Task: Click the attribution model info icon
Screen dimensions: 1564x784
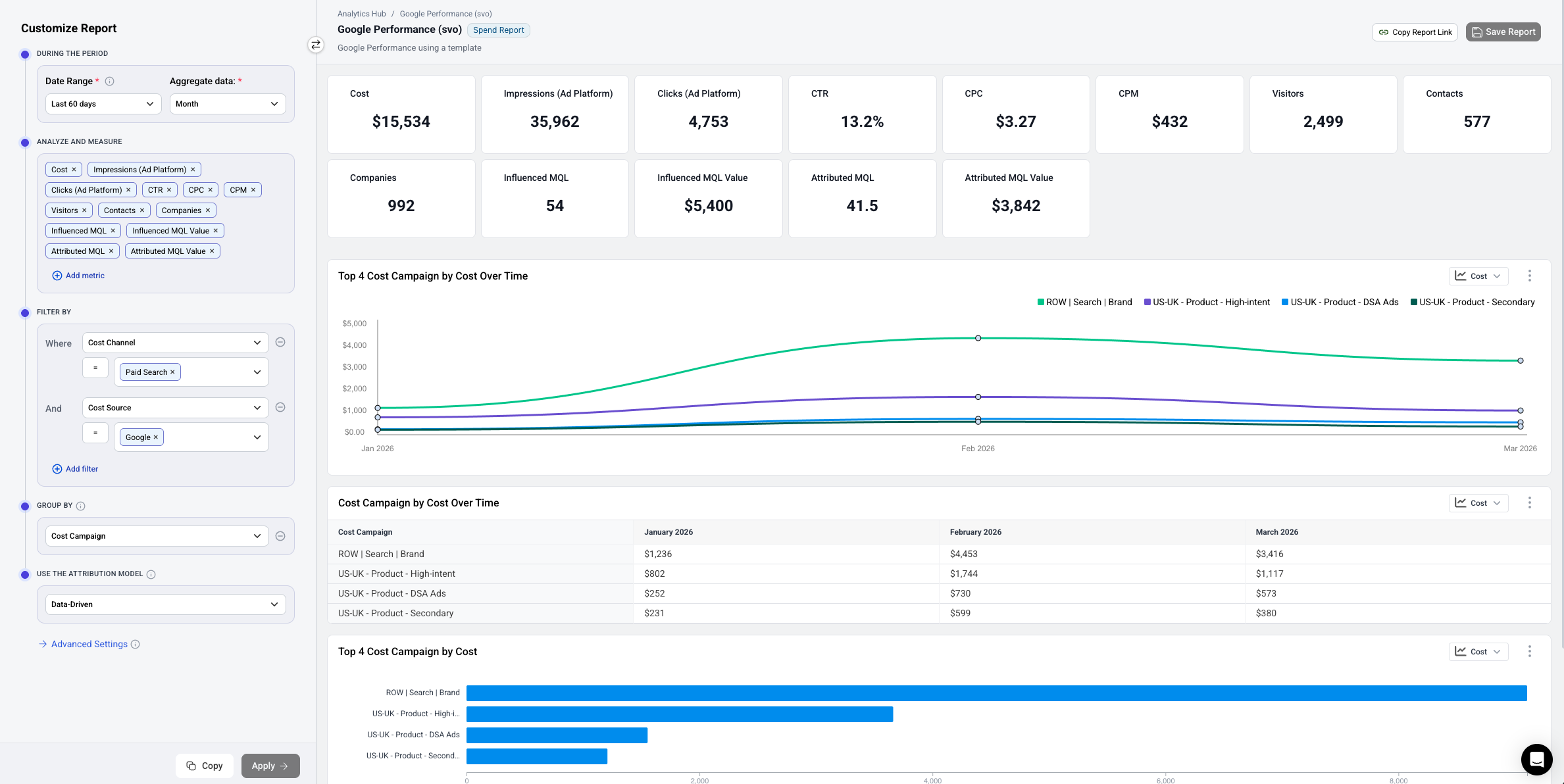Action: tap(151, 574)
